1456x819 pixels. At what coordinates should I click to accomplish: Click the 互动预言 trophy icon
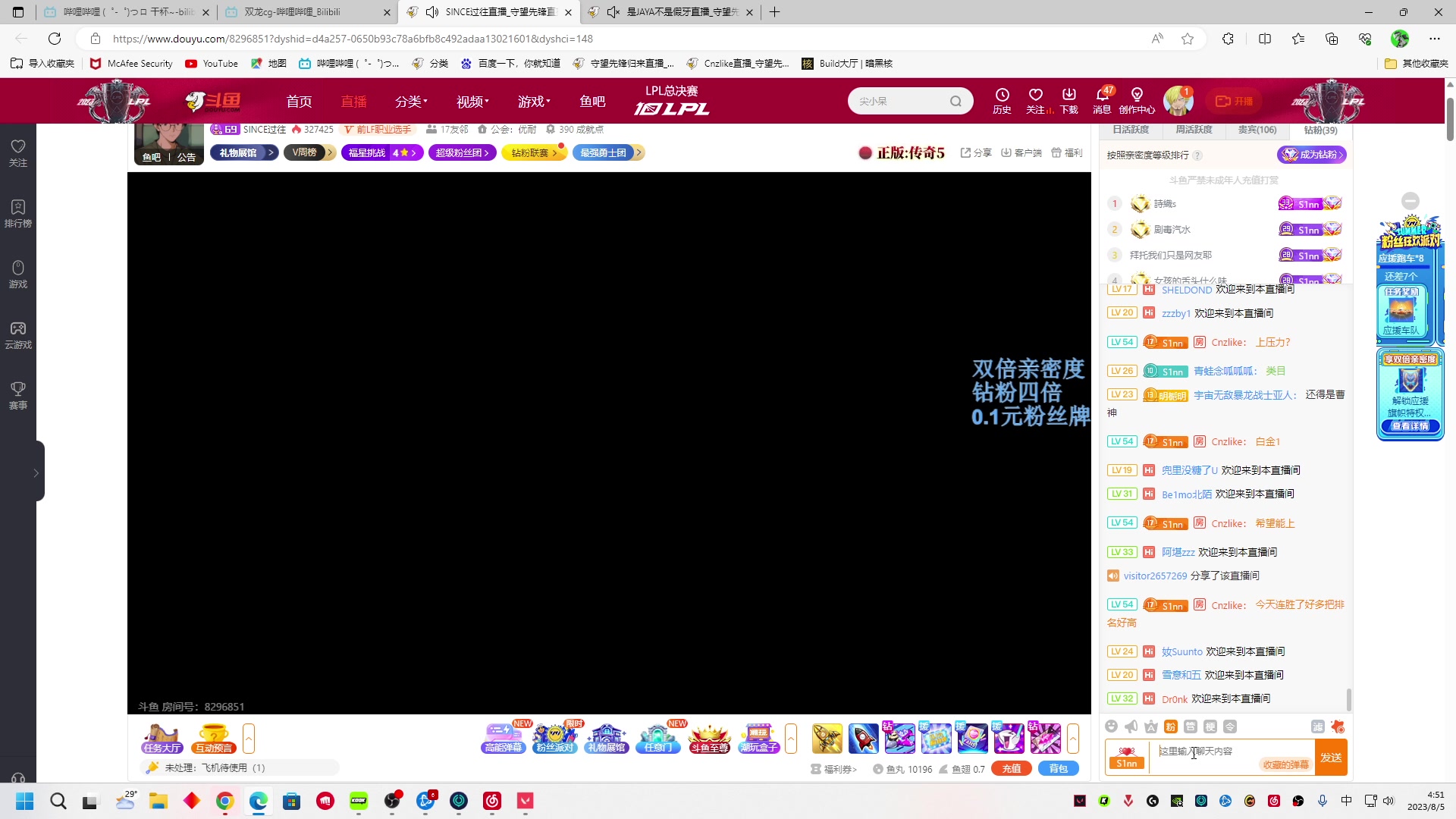click(x=214, y=737)
